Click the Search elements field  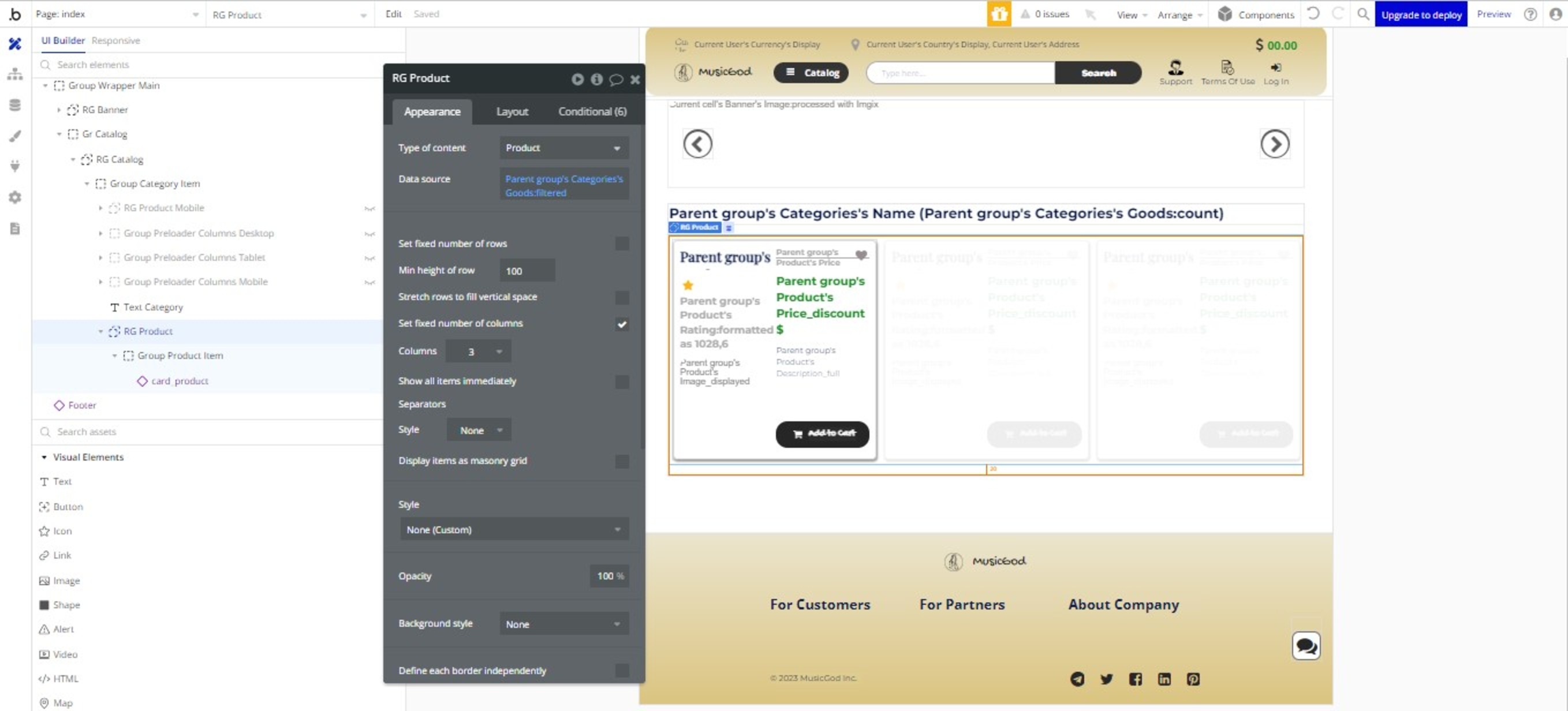219,65
